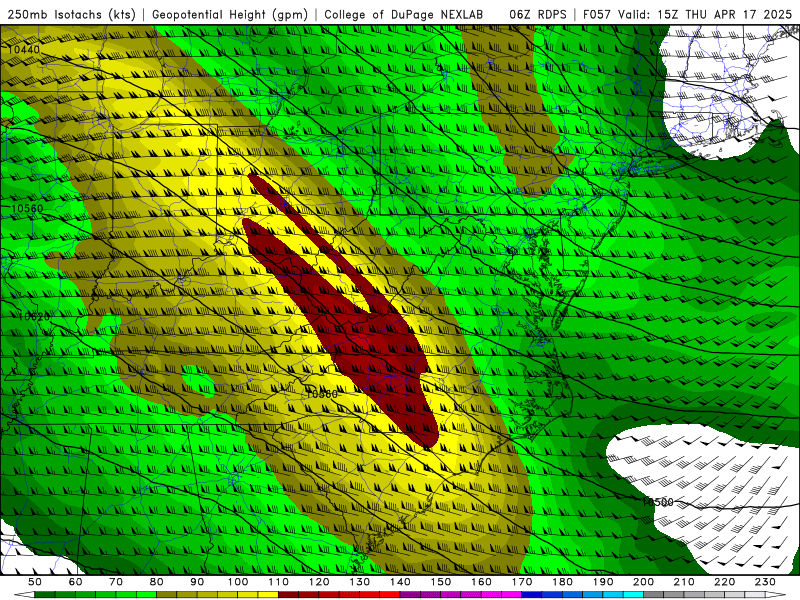The height and width of the screenshot is (600, 800).
Task: Click the "06Z RDPS" model run label
Action: click(x=538, y=14)
